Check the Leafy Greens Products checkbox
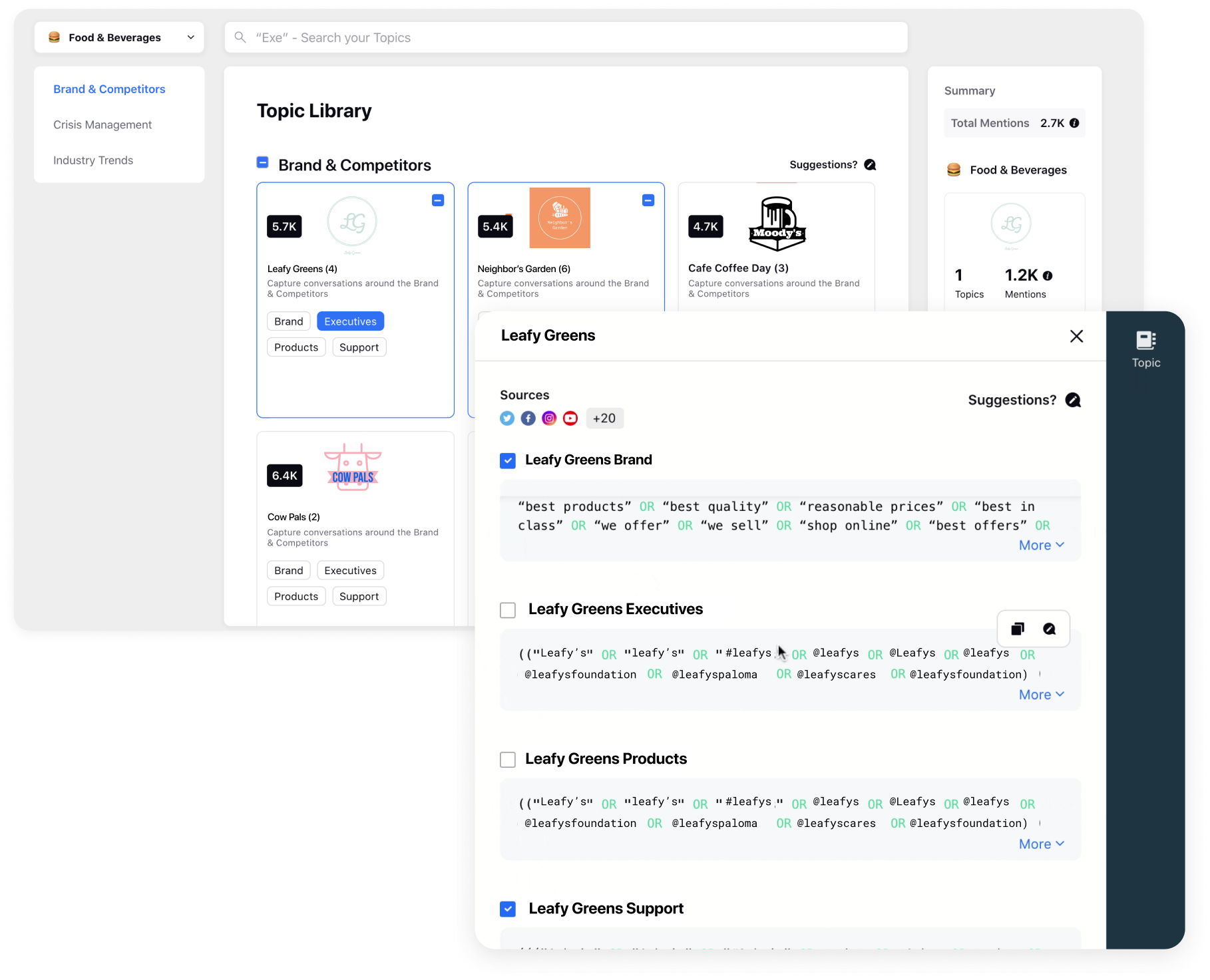 pos(508,759)
